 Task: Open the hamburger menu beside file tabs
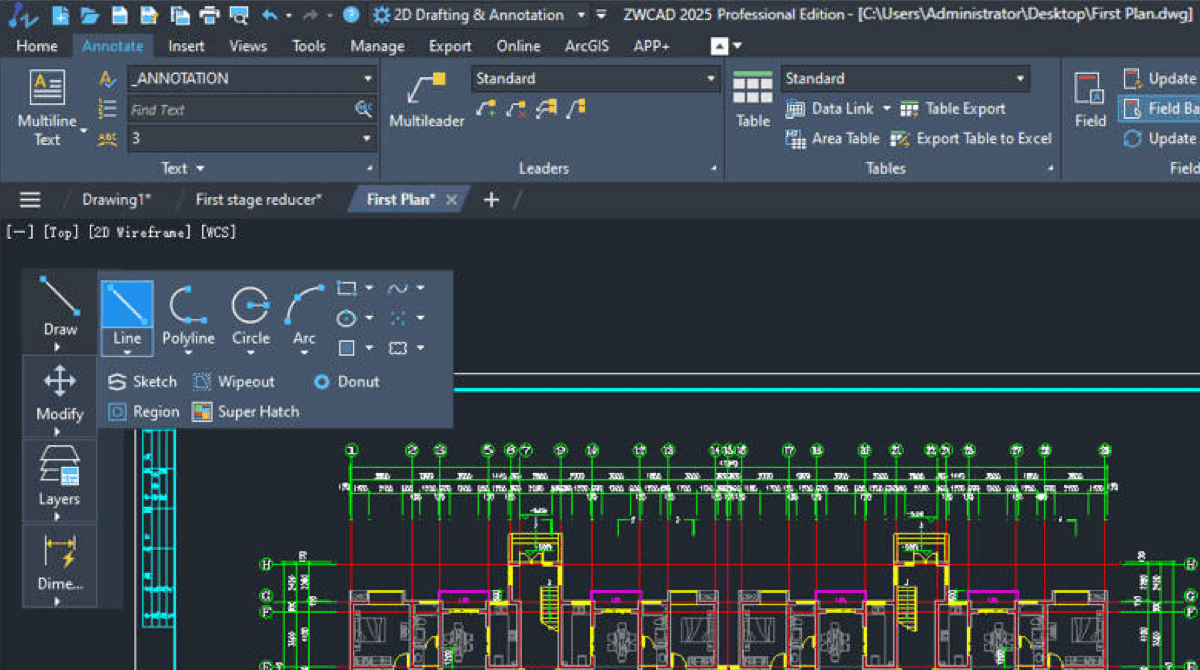(31, 200)
